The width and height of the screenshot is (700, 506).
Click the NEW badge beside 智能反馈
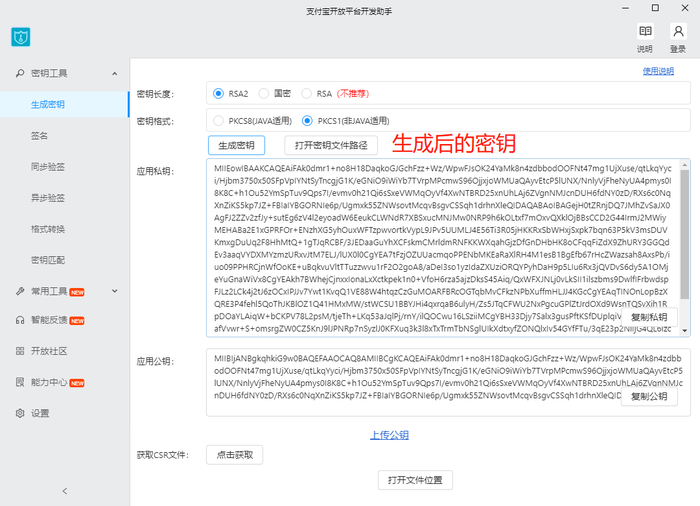click(77, 321)
